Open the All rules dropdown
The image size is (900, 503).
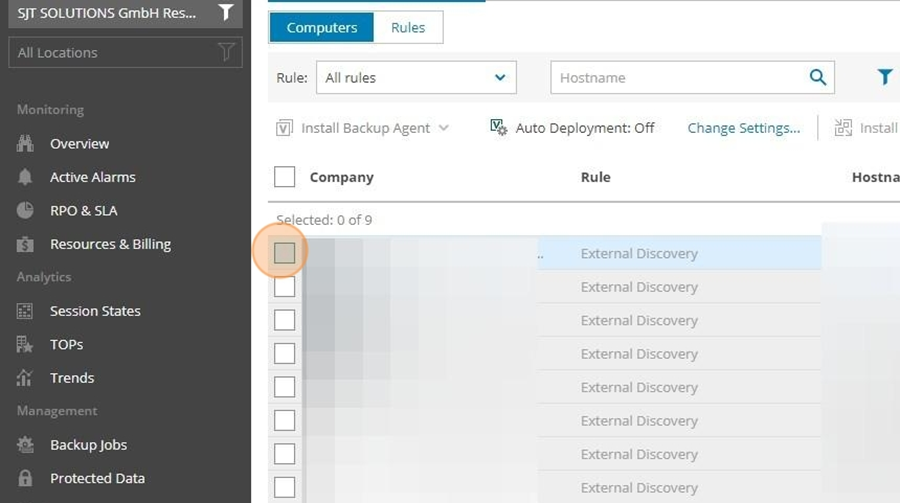tap(416, 78)
